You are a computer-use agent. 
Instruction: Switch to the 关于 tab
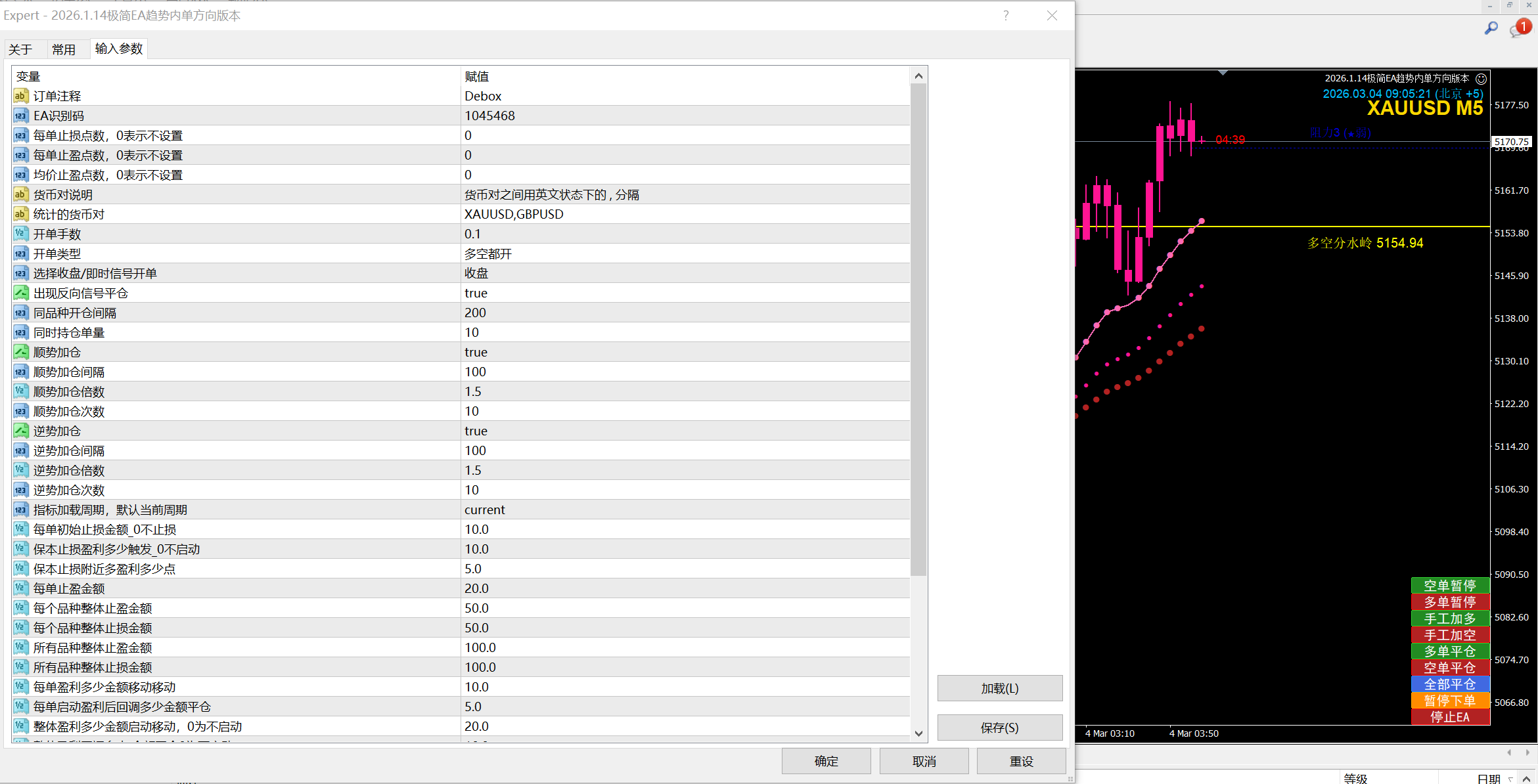[x=20, y=50]
